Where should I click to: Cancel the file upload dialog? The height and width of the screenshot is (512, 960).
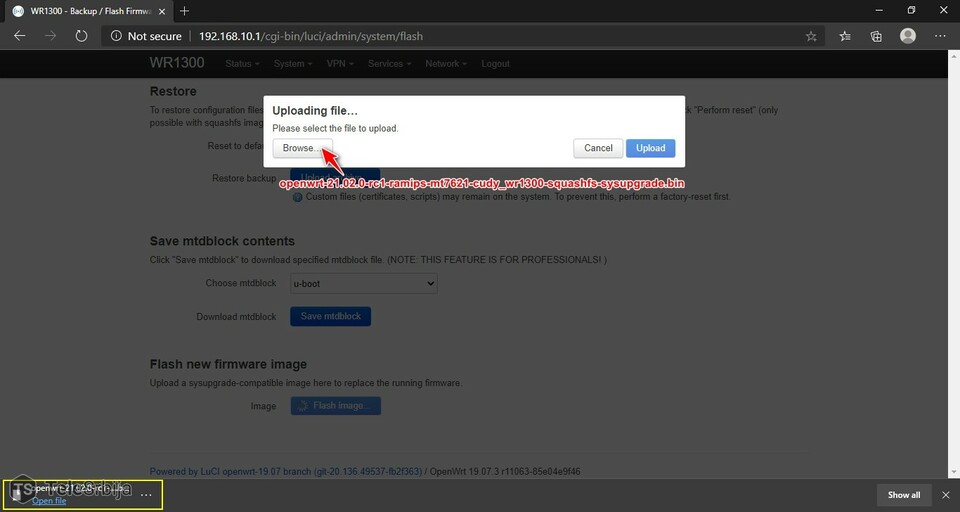click(598, 148)
